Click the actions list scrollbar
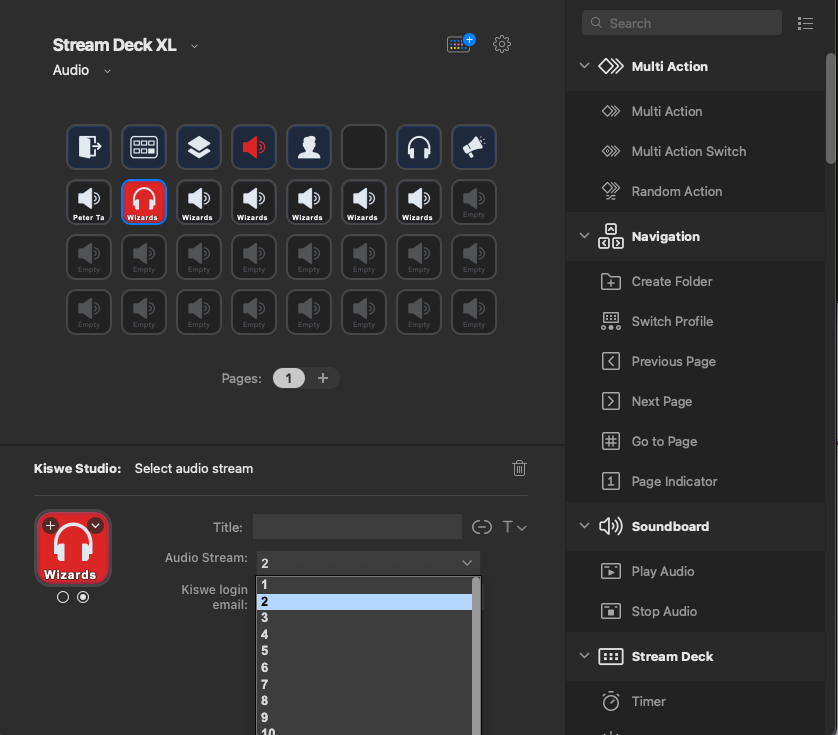The image size is (838, 735). click(x=831, y=109)
